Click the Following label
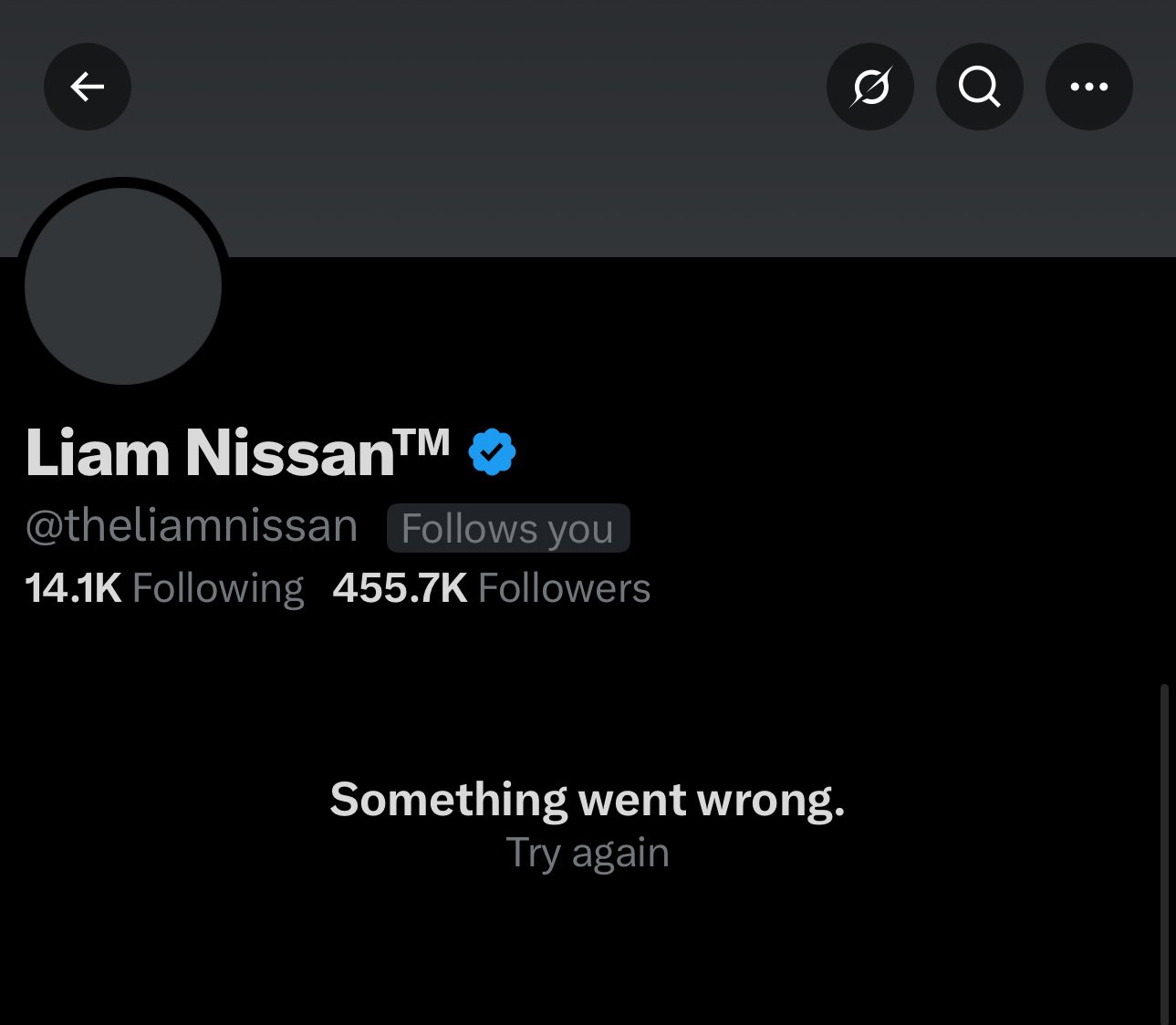 pyautogui.click(x=218, y=589)
